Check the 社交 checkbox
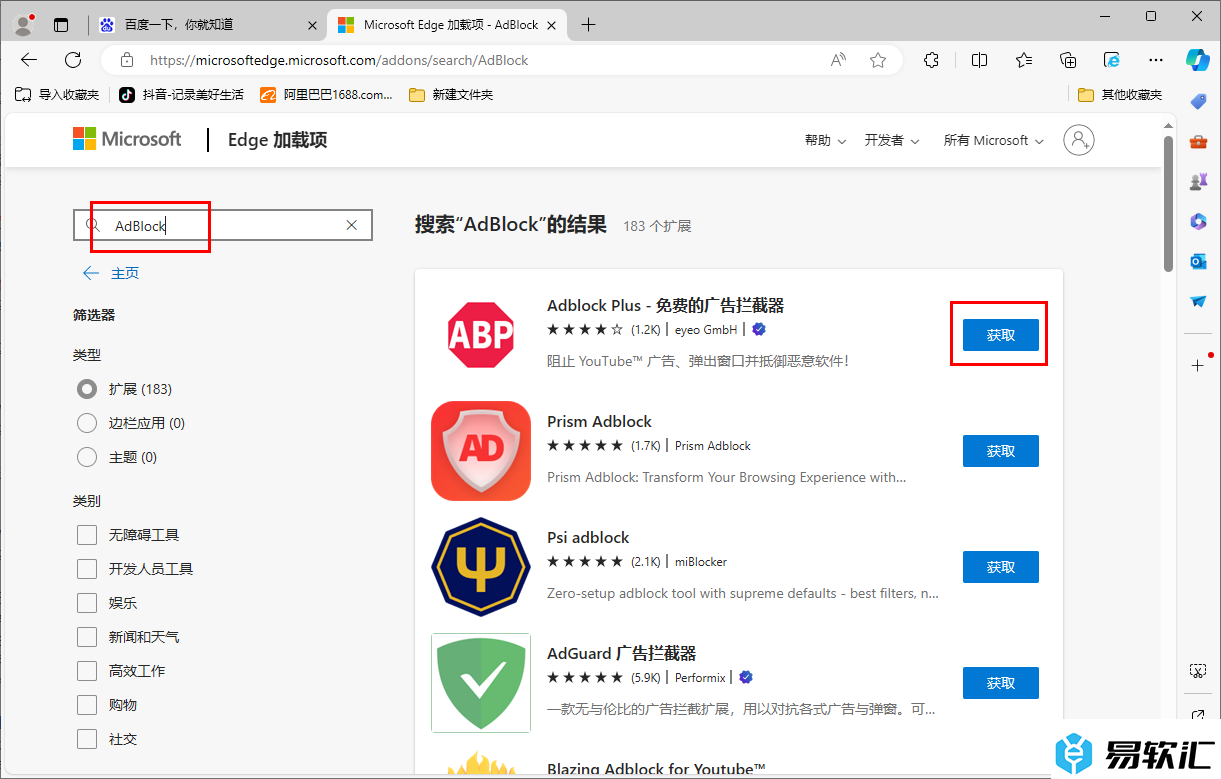Screen dimensions: 1221x779 click(x=87, y=739)
